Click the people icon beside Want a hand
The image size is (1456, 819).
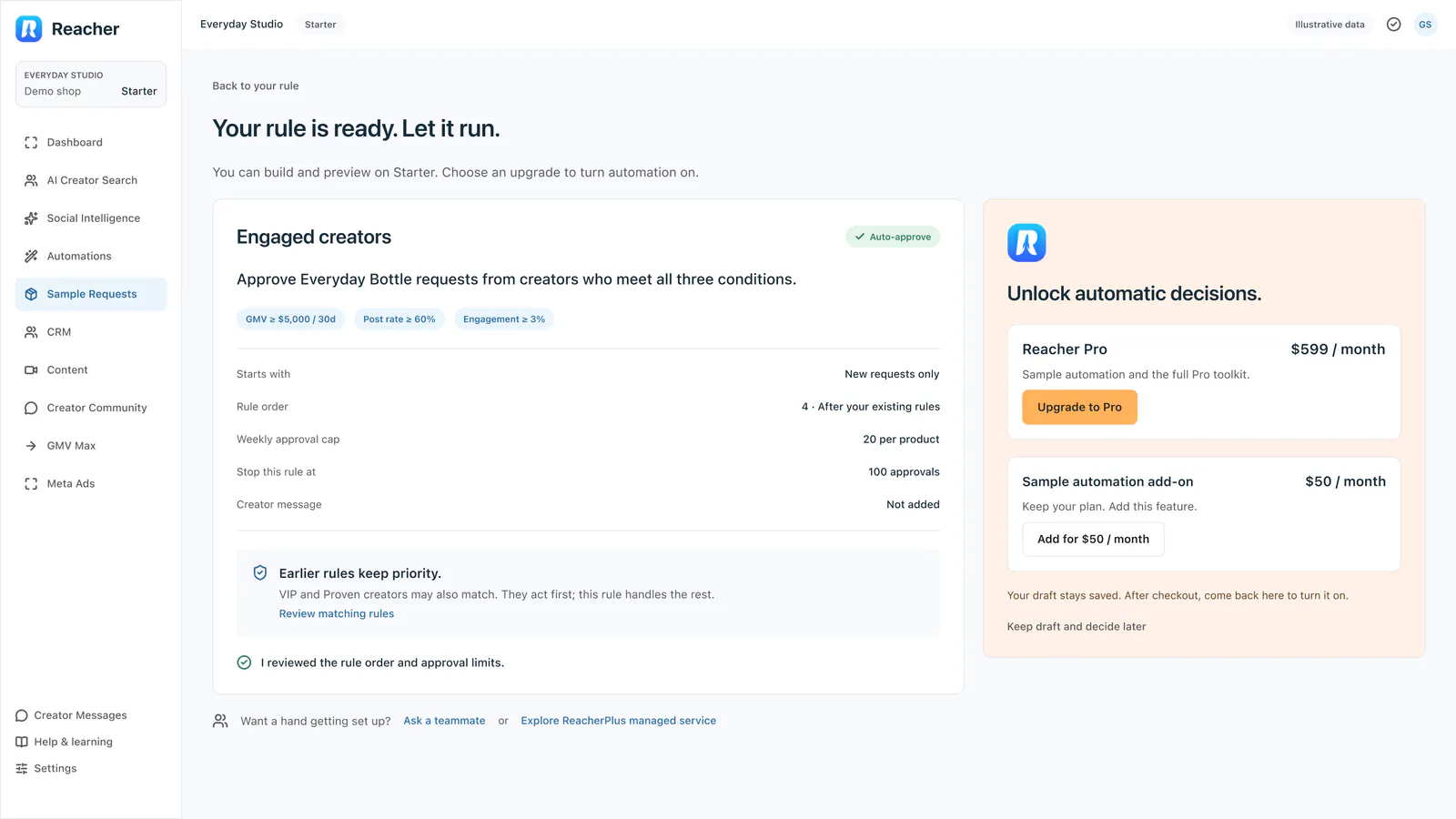tap(220, 721)
